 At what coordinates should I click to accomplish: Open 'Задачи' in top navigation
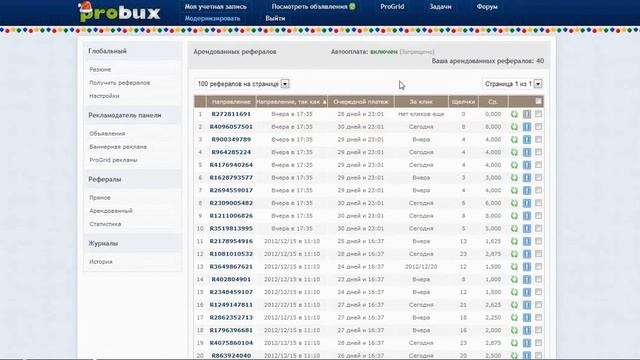pos(440,7)
